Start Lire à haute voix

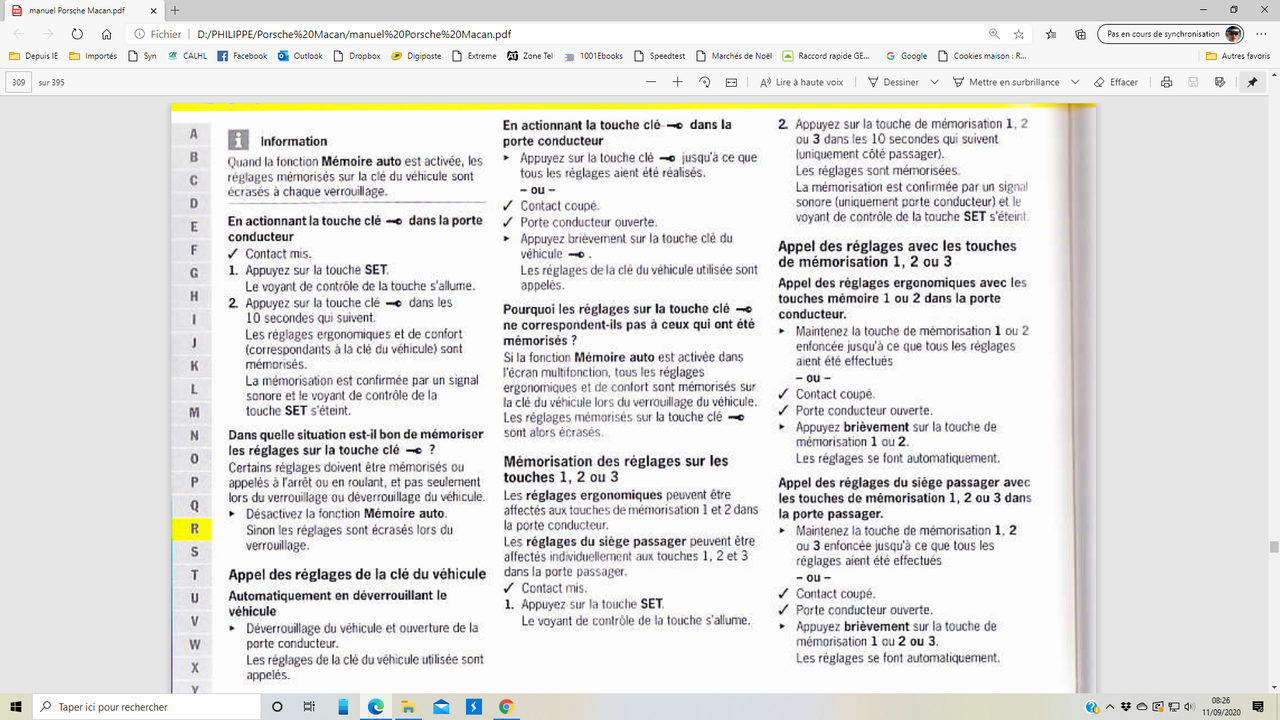point(801,82)
